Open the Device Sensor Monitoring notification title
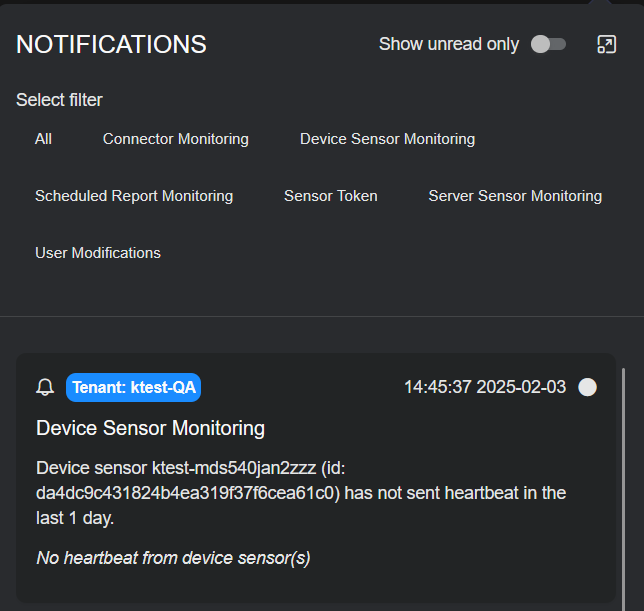644x611 pixels. [150, 428]
